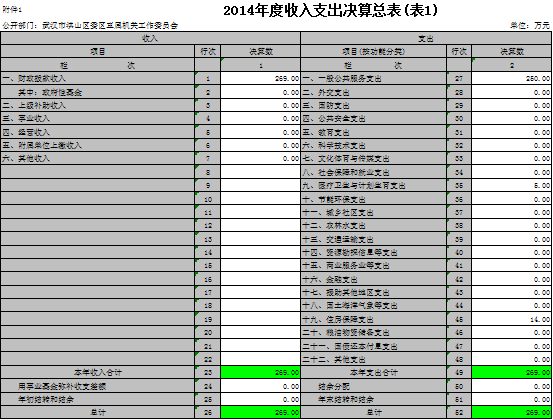553x420 pixels.
Task: Select the 二、外交支出 label cell
Action: tap(373, 92)
